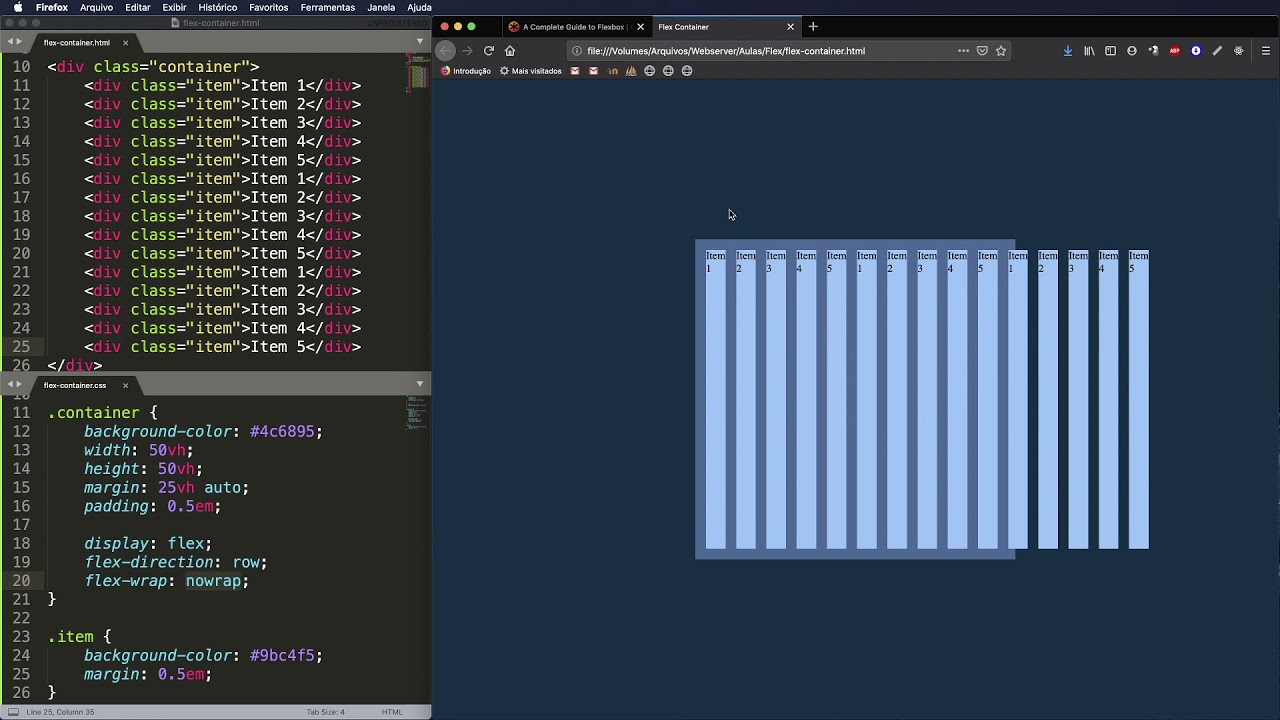Screen dimensions: 1280x720
Task: Show site information for the file URL
Action: pyautogui.click(x=577, y=51)
